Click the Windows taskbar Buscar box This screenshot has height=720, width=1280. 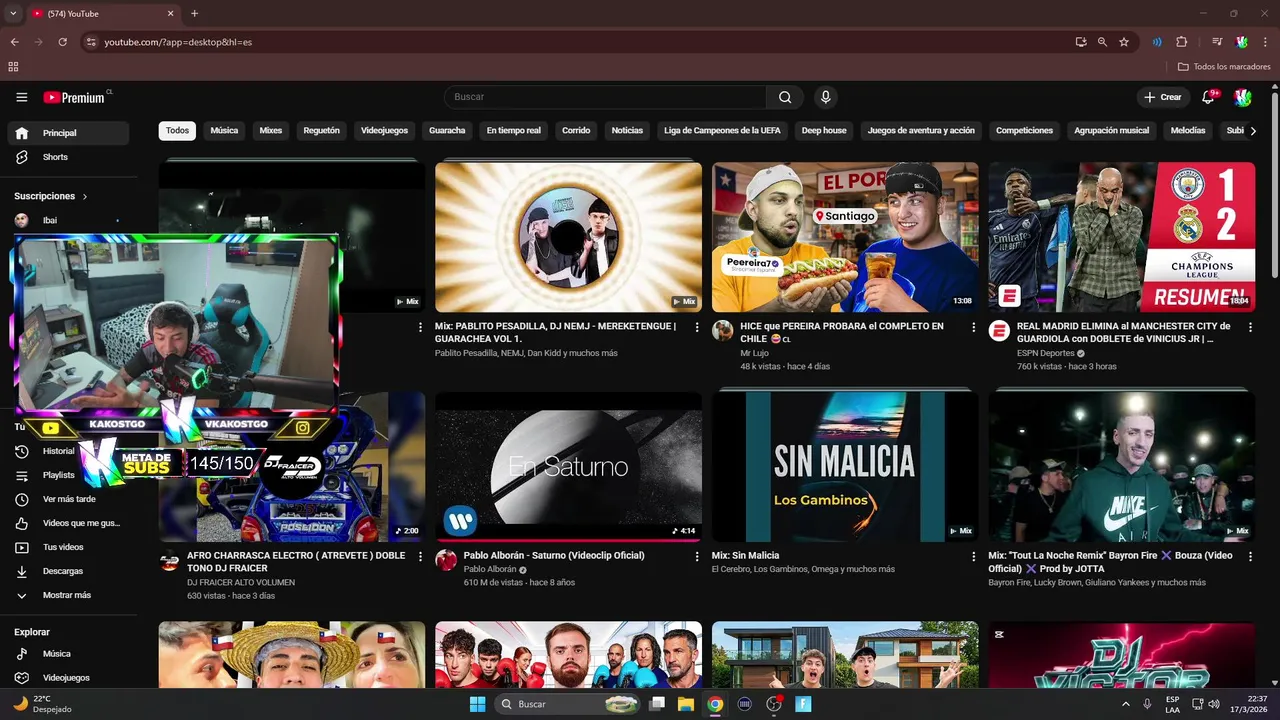tap(568, 704)
